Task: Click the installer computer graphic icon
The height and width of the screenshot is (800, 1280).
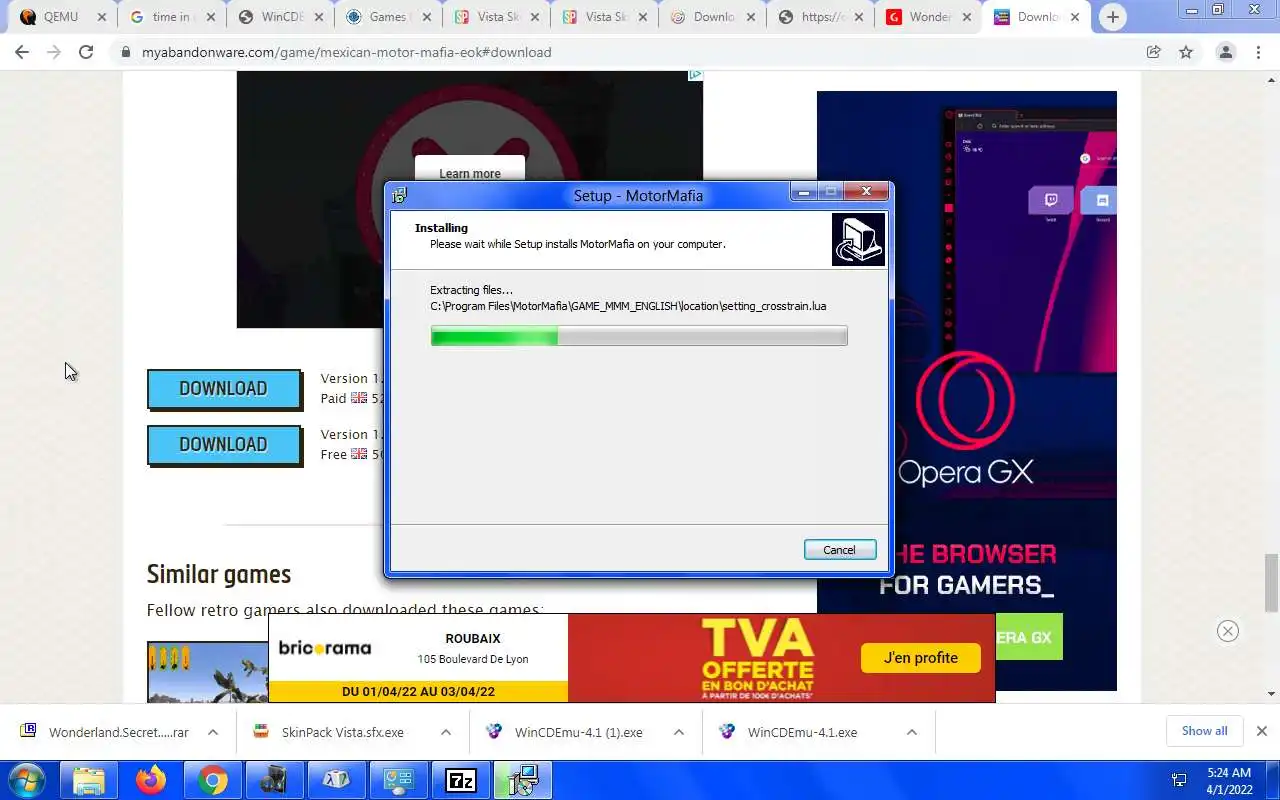Action: coord(858,239)
